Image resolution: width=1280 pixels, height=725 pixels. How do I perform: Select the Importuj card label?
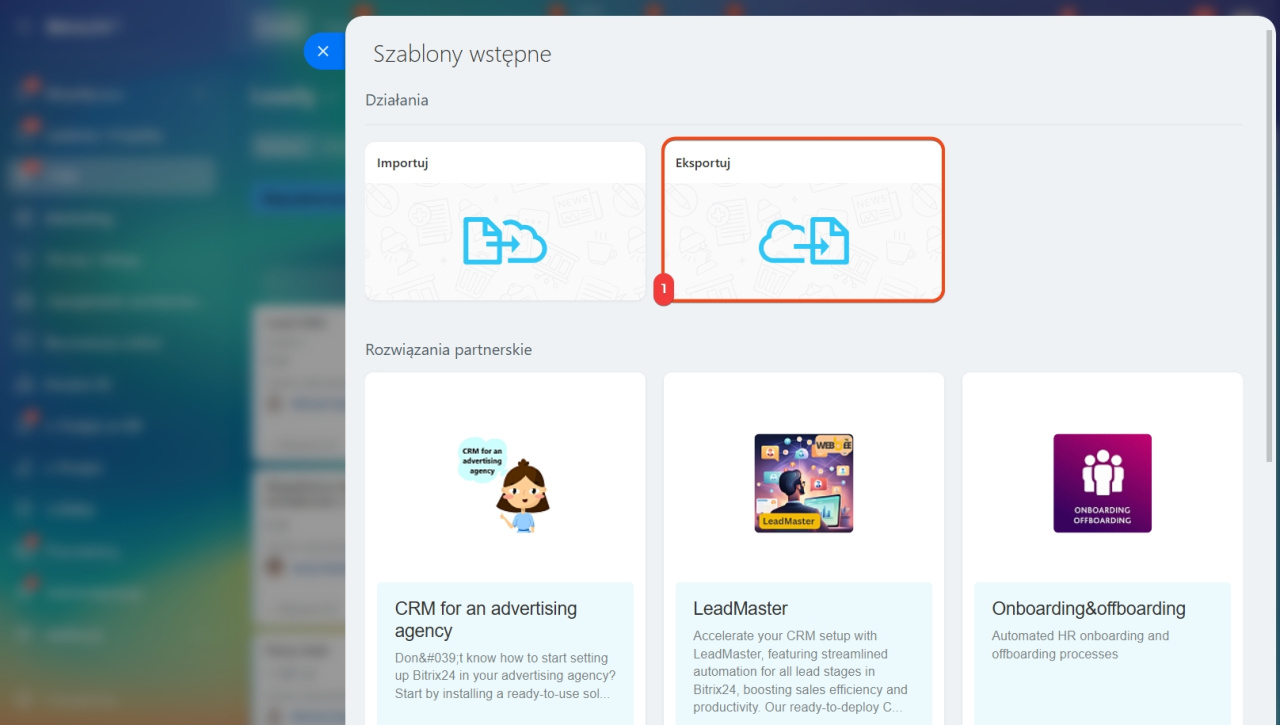point(402,163)
